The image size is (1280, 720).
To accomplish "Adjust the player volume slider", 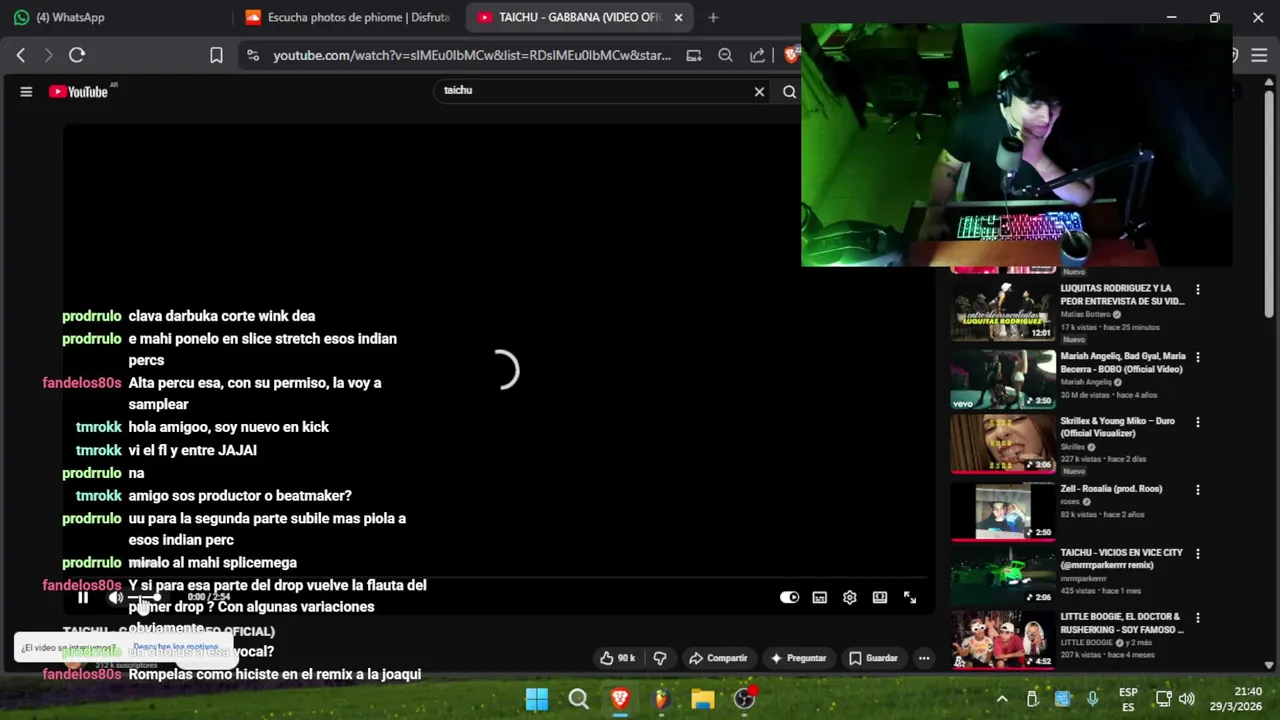I will point(146,598).
